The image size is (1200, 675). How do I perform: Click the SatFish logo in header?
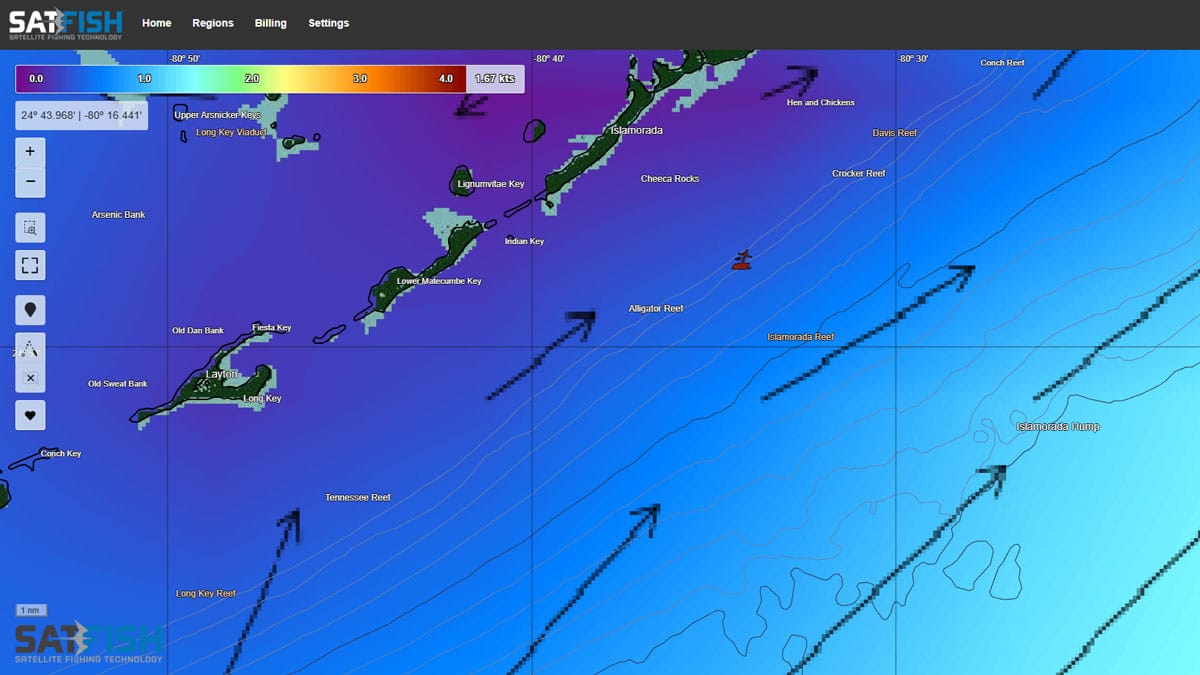tap(65, 24)
